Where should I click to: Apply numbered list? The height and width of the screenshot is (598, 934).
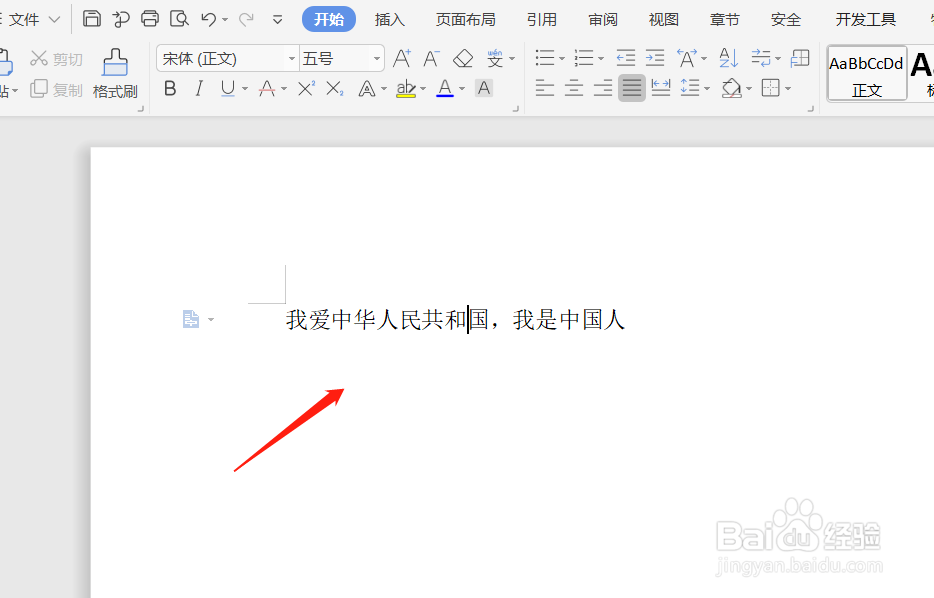pyautogui.click(x=584, y=58)
